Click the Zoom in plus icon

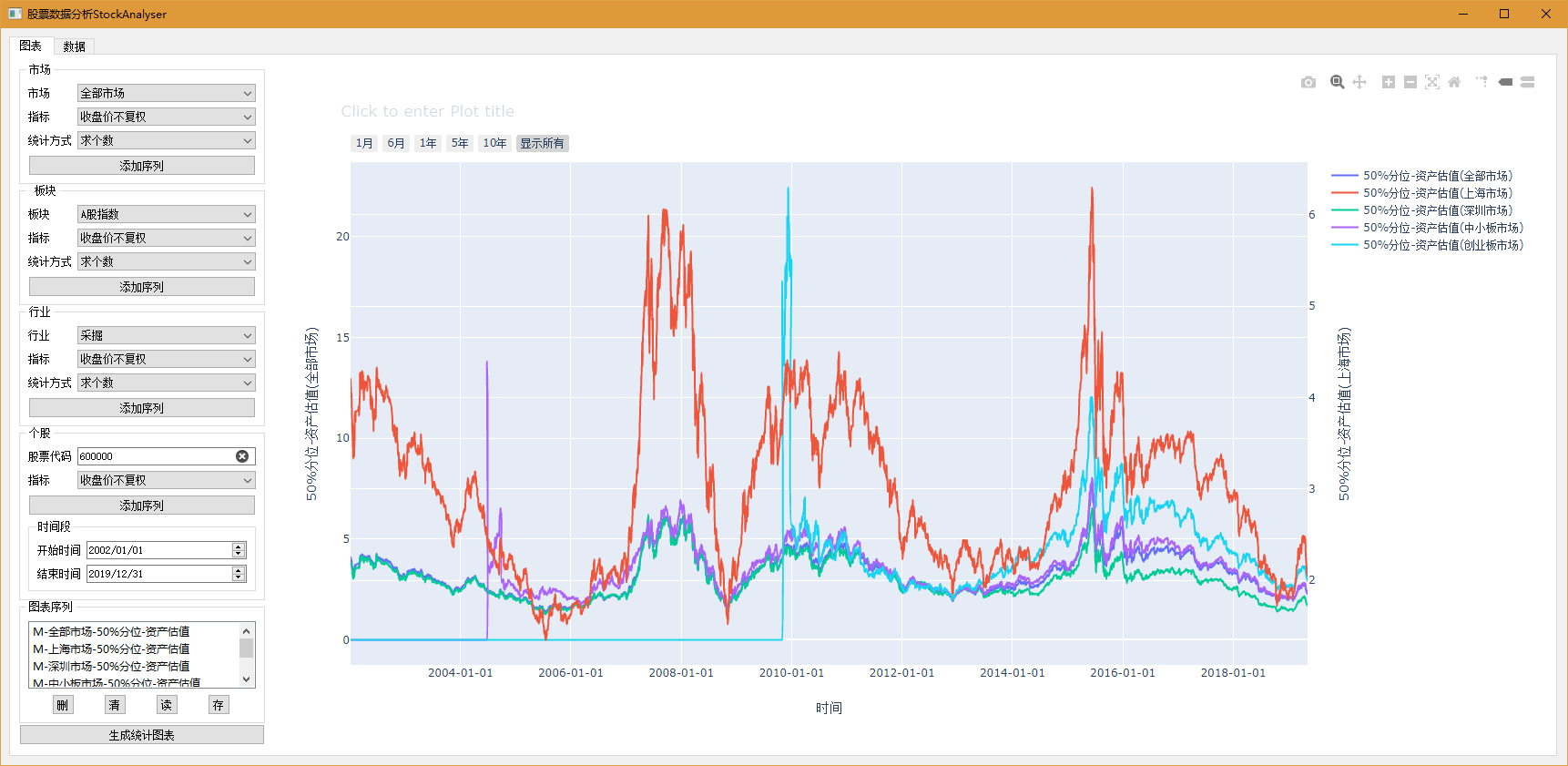coord(1389,82)
